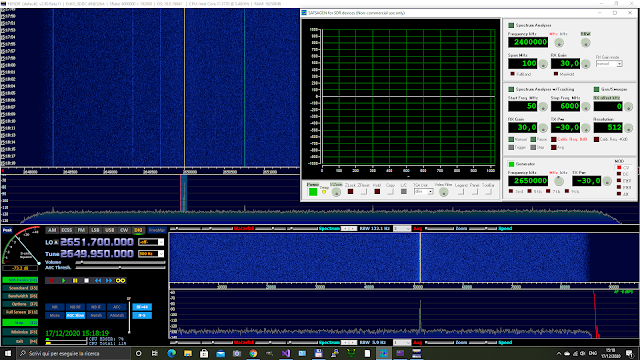Viewport: 640px width, 360px height.
Task: Click the Y Zoom knob in SATSAGEN toolbar
Action: pos(336,192)
